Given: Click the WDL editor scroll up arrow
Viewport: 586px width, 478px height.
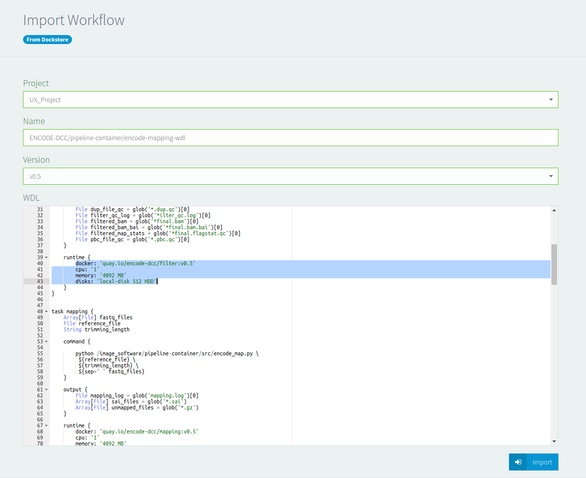Looking at the screenshot, I should point(554,210).
